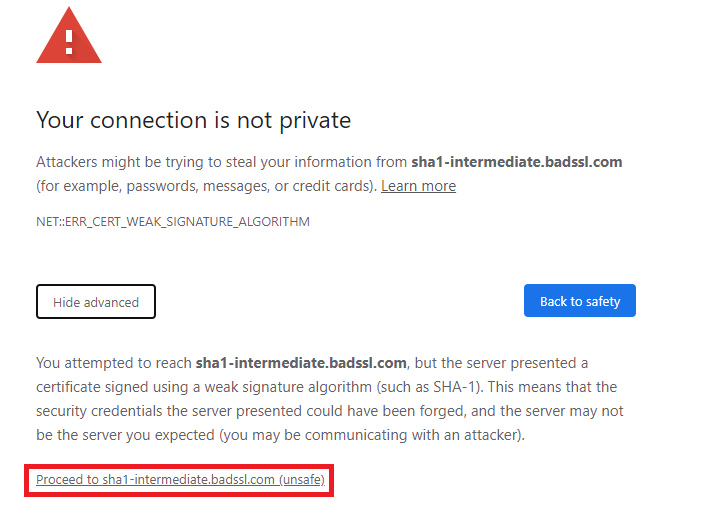Click the word '(unsafe)' in the proceed link

[x=302, y=479]
